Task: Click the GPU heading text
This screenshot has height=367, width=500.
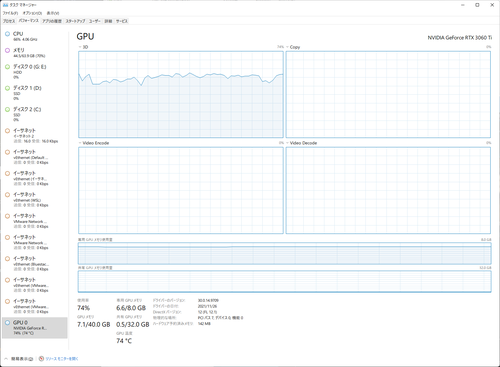Action: [85, 36]
